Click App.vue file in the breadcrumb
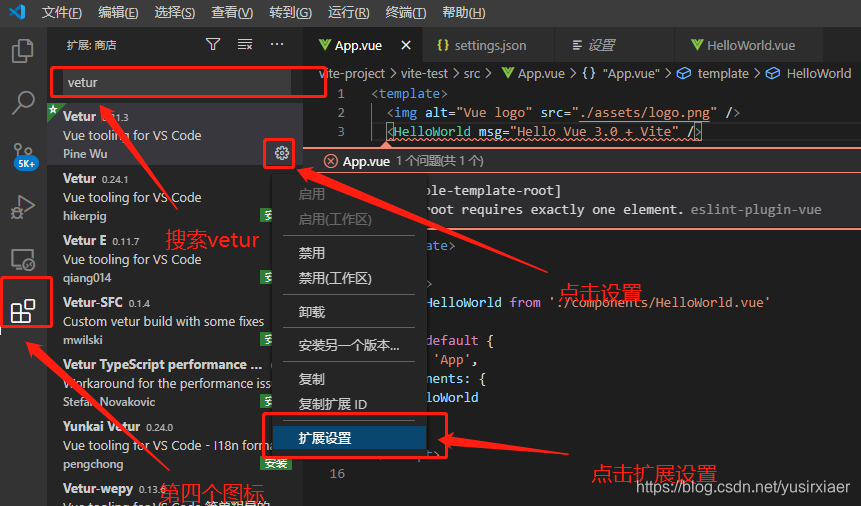Viewport: 861px width, 506px height. click(533, 74)
